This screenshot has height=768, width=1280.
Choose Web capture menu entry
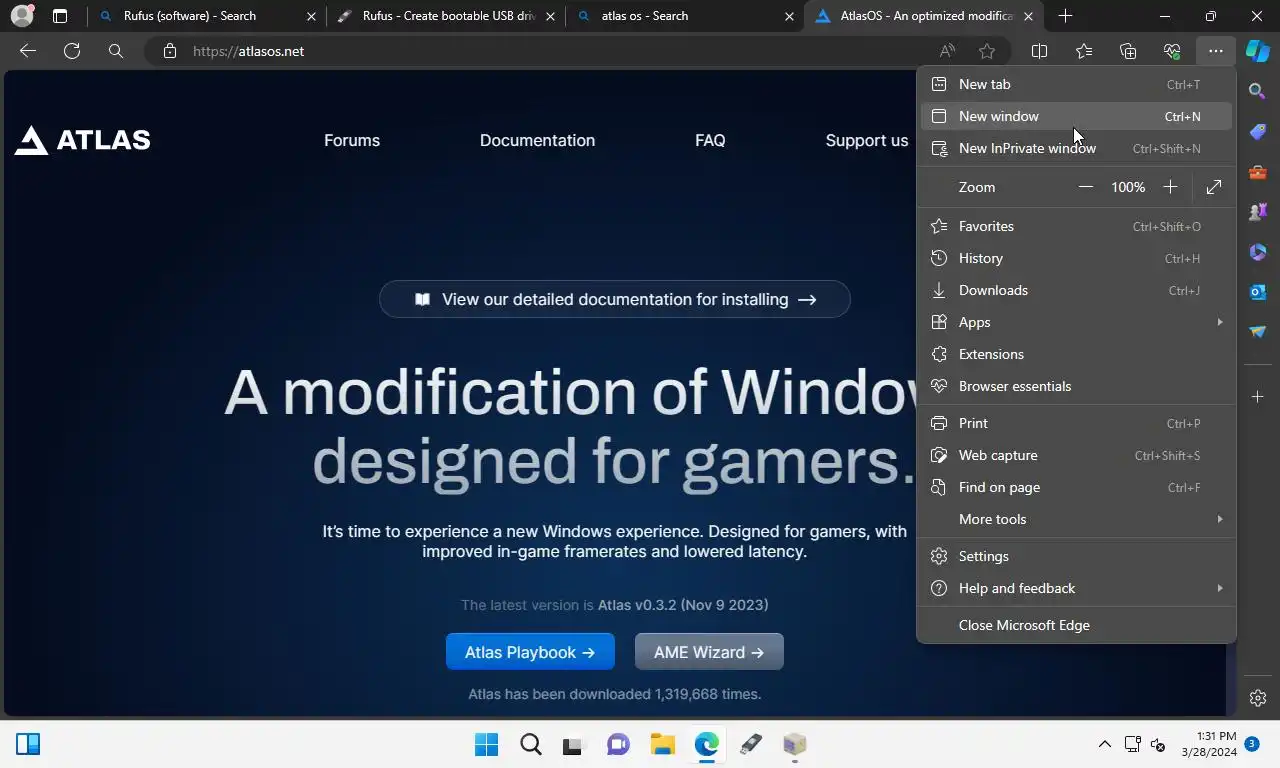pyautogui.click(x=1076, y=455)
